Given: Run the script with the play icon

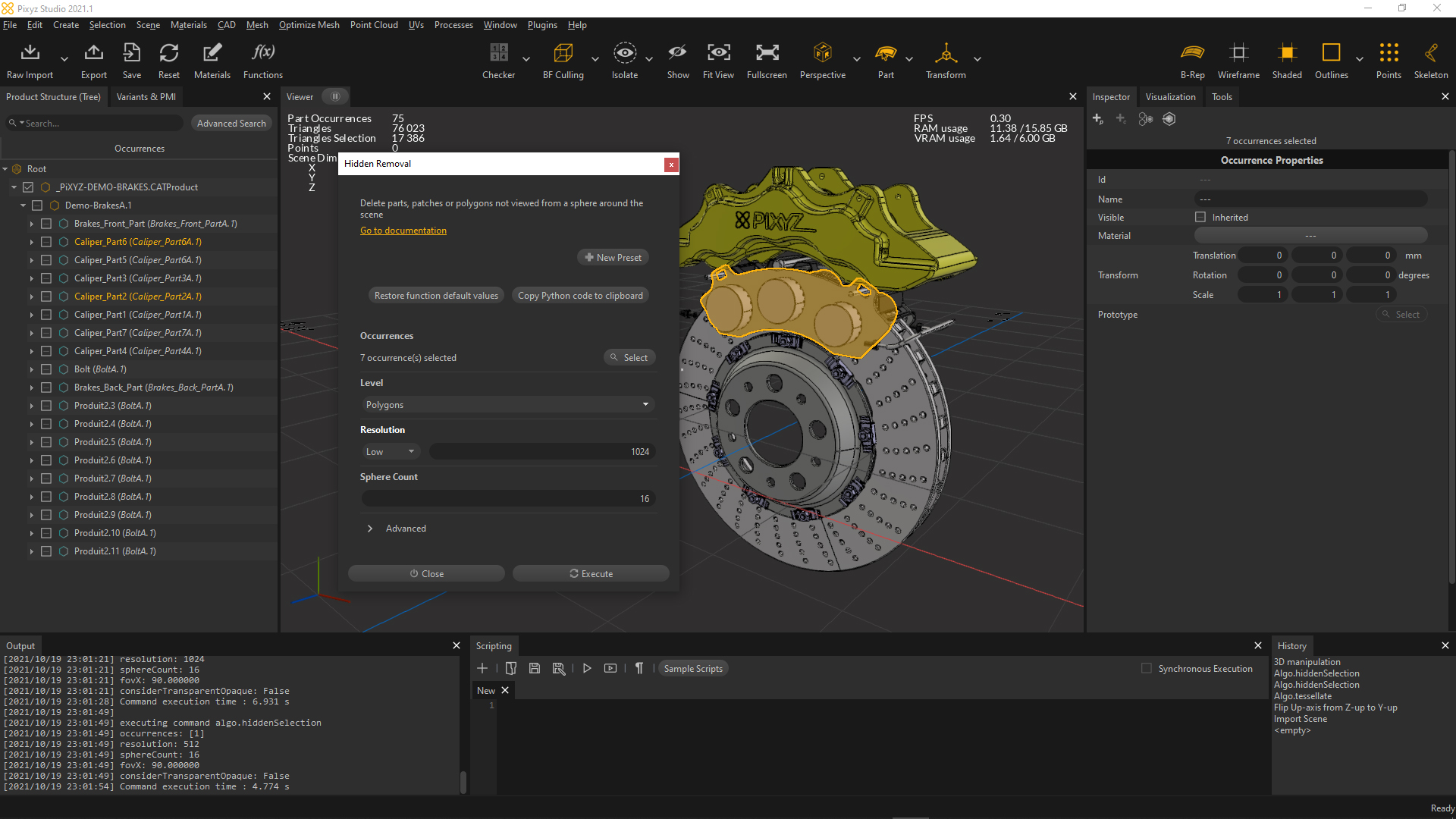Looking at the screenshot, I should coord(587,668).
